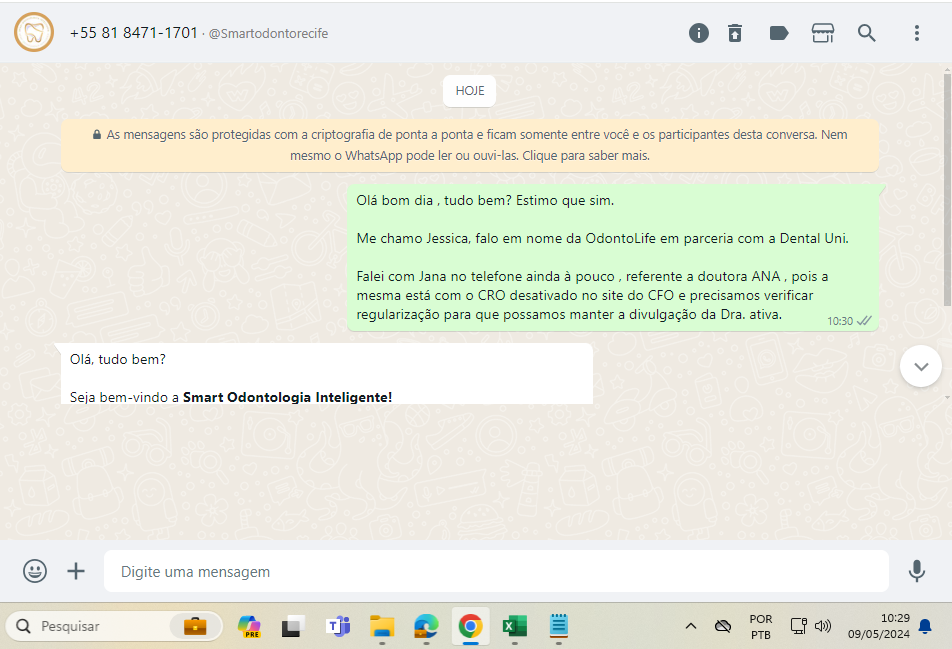Screen dimensions: 952x649
Task: Open network settings tray icon
Action: tap(798, 626)
